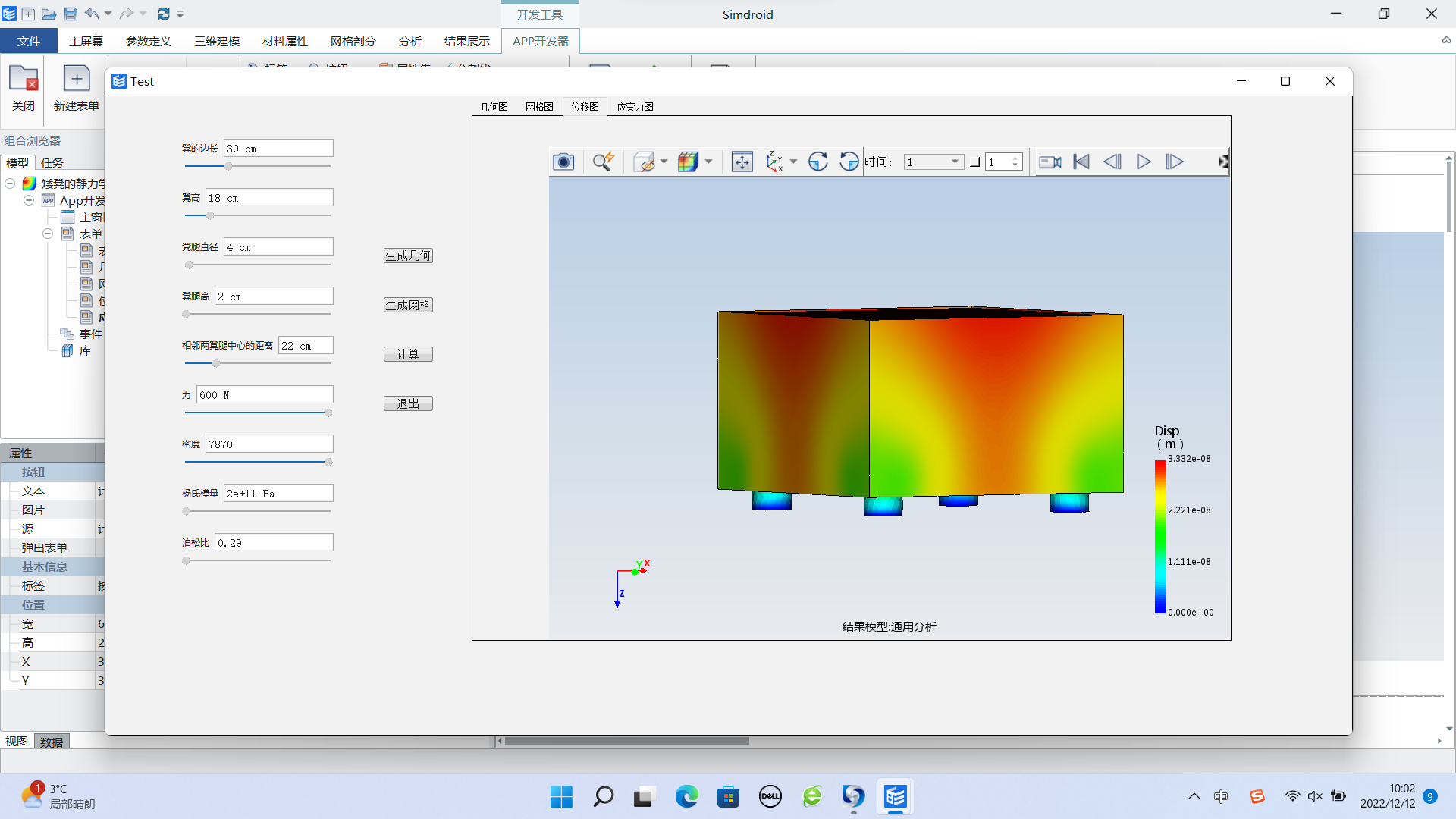This screenshot has height=819, width=1456.
Task: Collapse the 表单 tree node
Action: click(47, 234)
